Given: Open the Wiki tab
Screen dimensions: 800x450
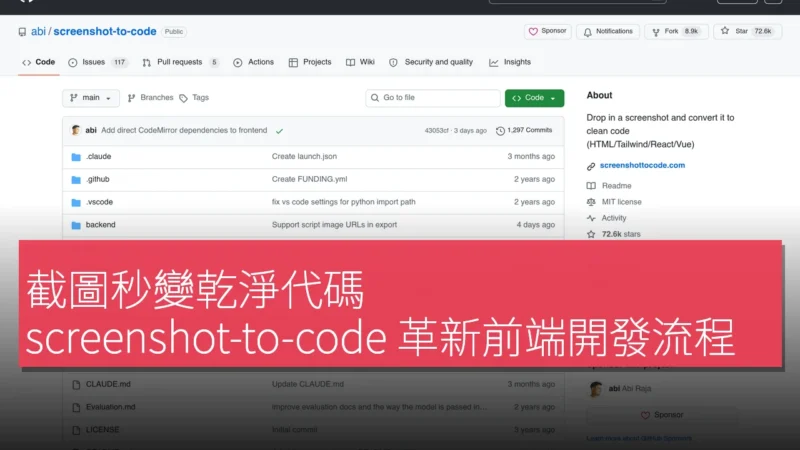Looking at the screenshot, I should [x=360, y=62].
